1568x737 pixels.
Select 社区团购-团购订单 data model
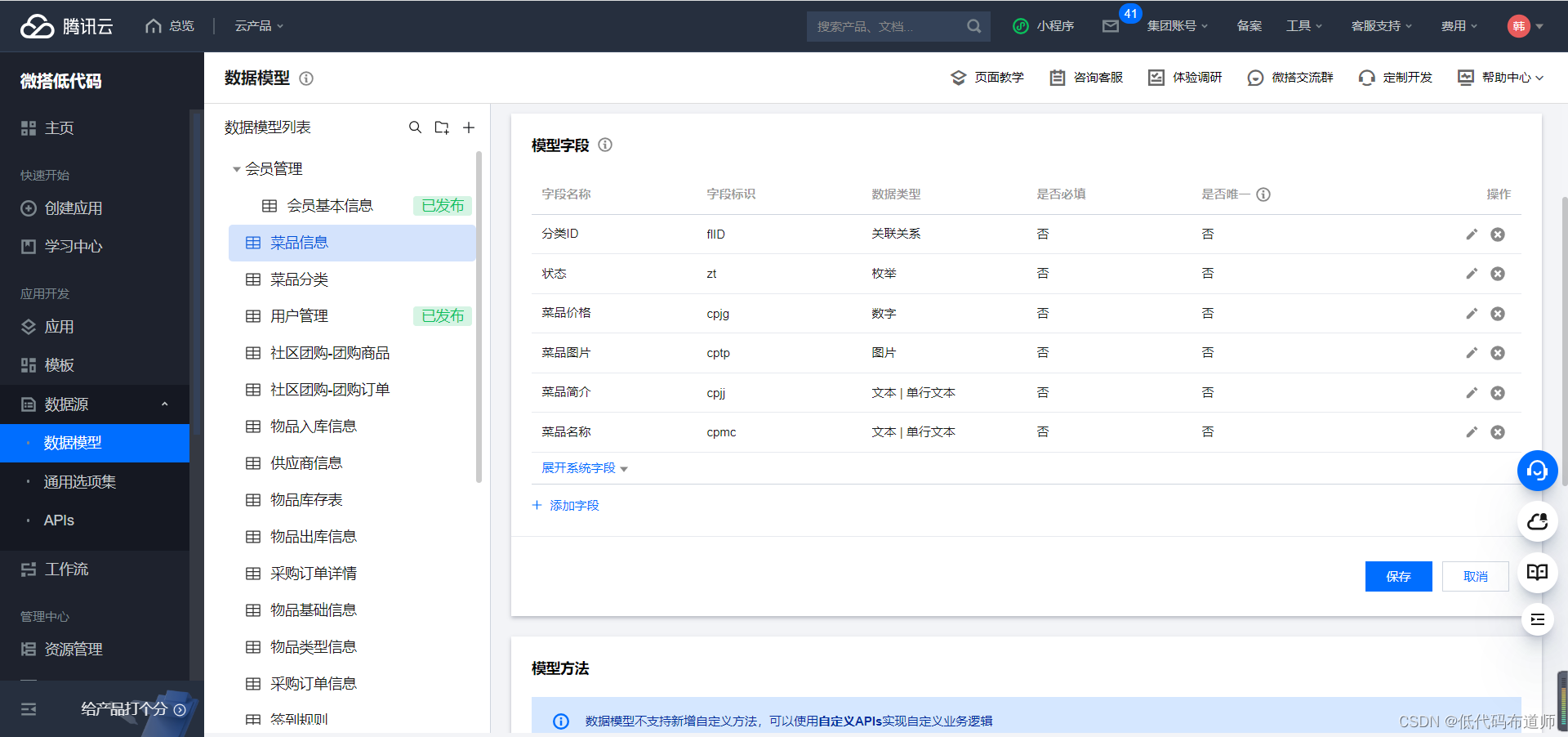pyautogui.click(x=352, y=390)
